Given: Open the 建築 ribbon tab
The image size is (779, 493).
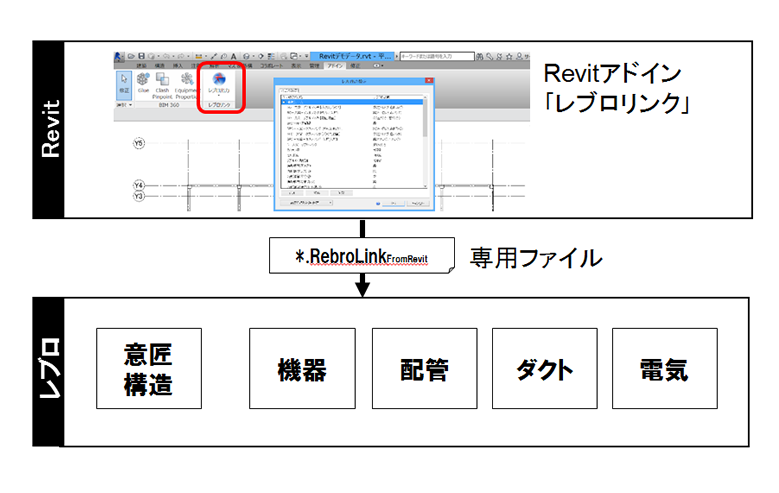Looking at the screenshot, I should [x=142, y=66].
